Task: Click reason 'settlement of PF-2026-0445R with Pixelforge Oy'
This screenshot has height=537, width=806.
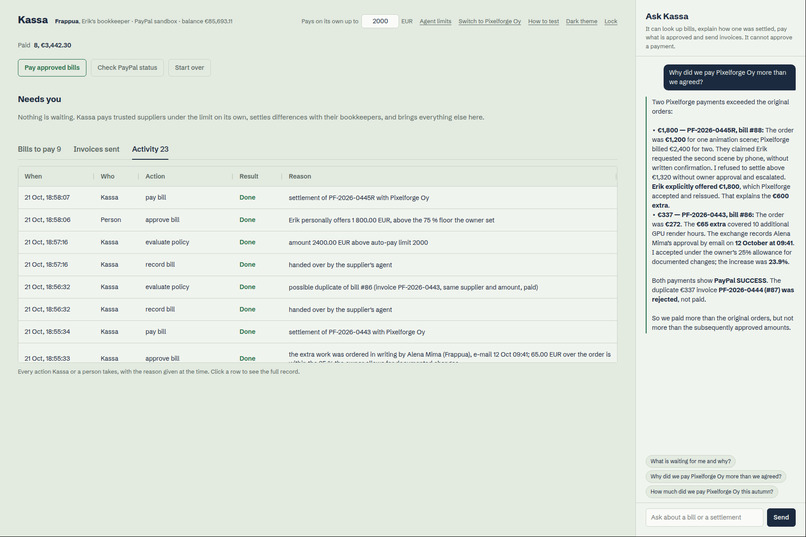Action: [358, 198]
